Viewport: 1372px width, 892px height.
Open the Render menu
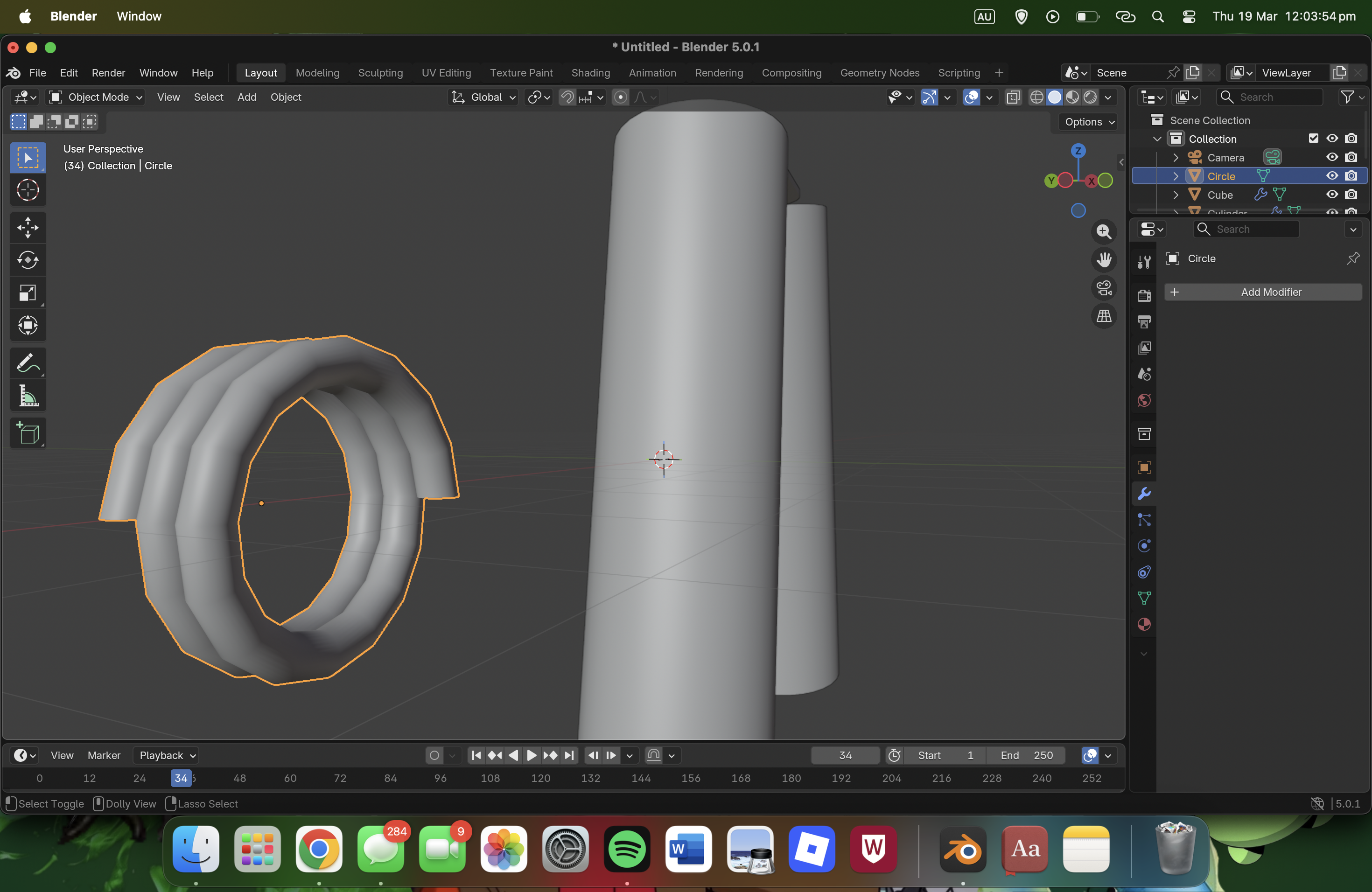pyautogui.click(x=108, y=73)
